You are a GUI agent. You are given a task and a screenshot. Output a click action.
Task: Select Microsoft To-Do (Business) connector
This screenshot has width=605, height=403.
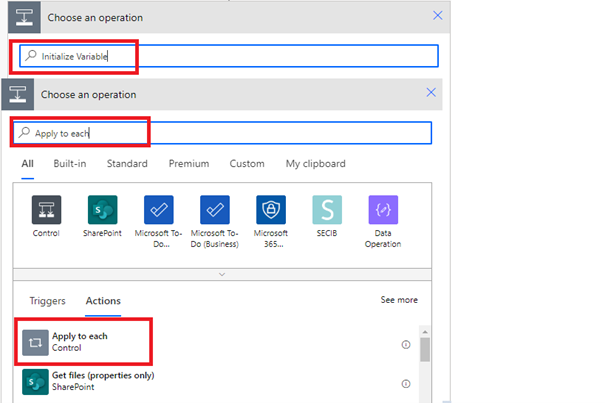tap(215, 210)
